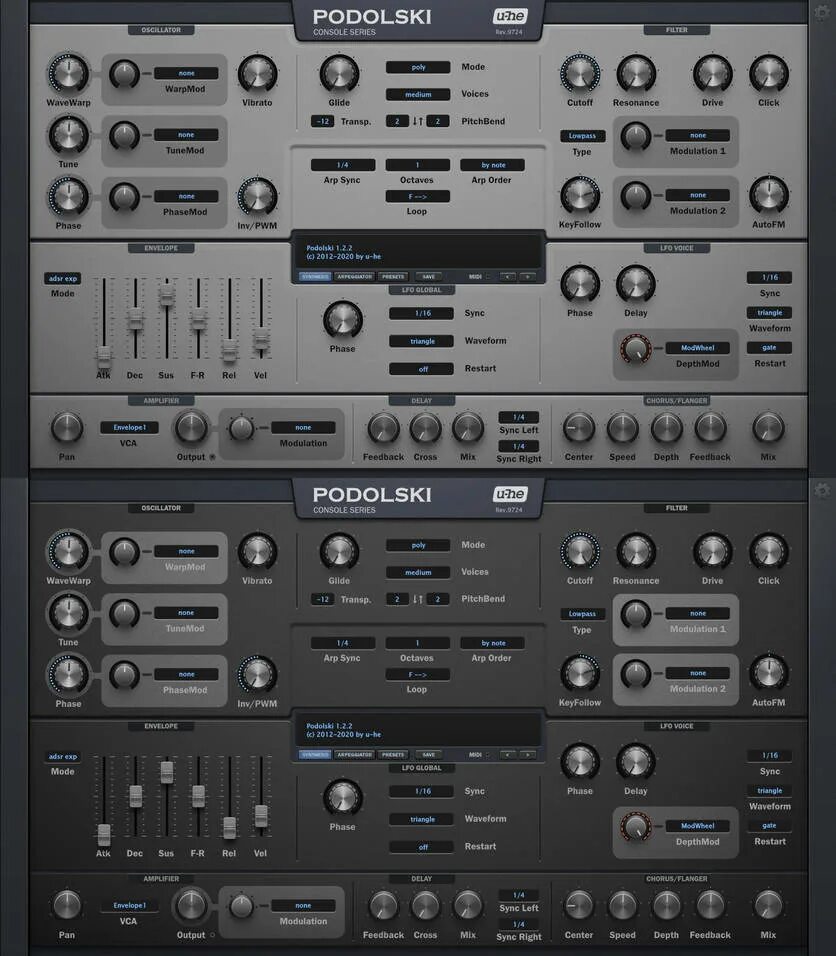Image resolution: width=836 pixels, height=956 pixels.
Task: Click the Output knob, dark-skin amplifier
Action: [191, 905]
